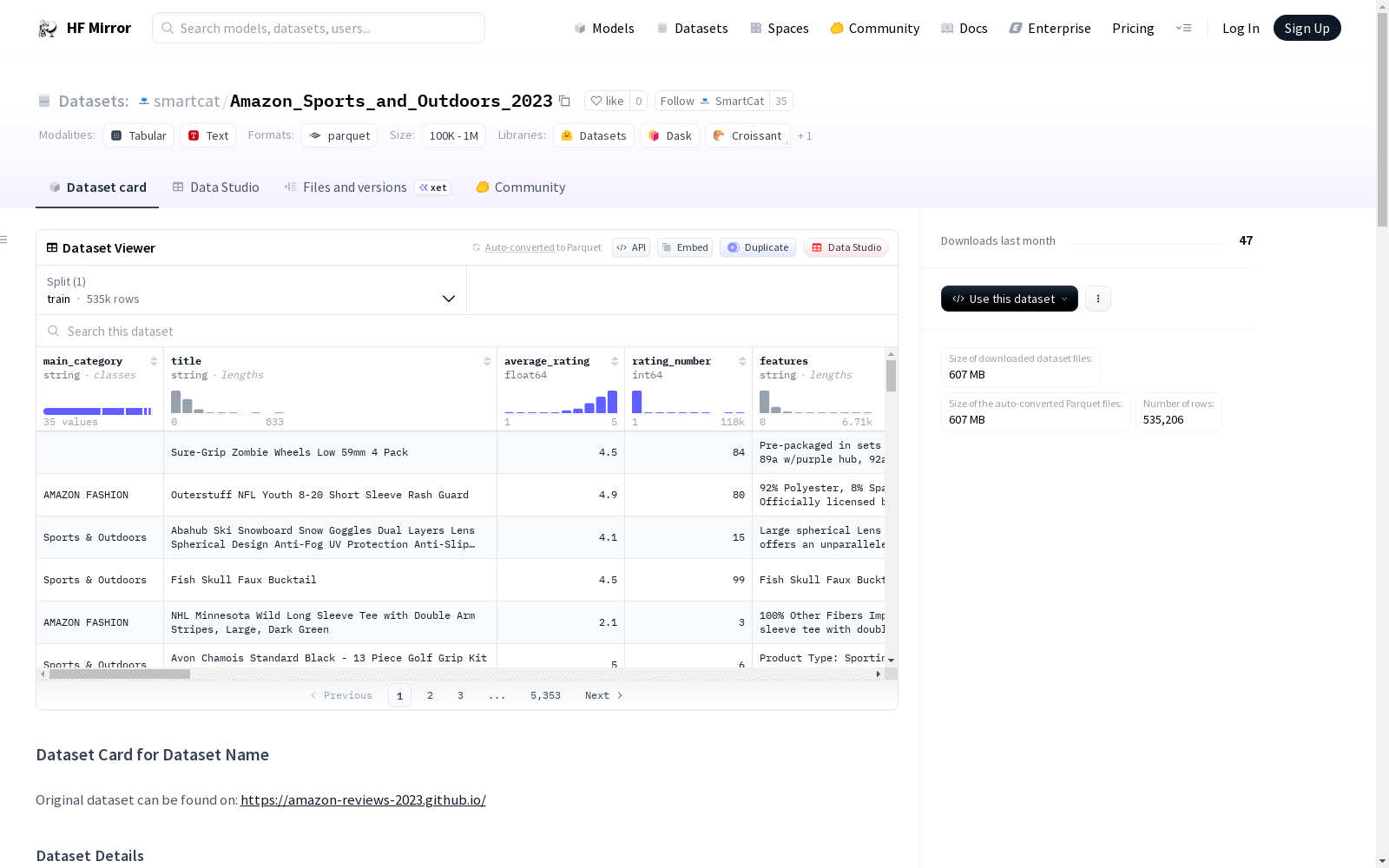Open the Auto-converted to Parquet link
Viewport: 1389px width, 868px height.
click(543, 247)
